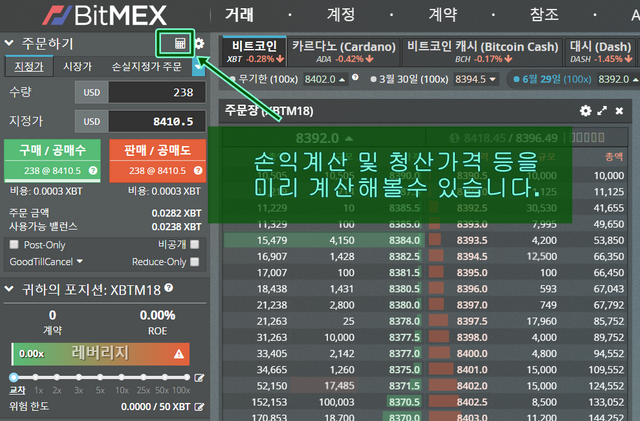Expand the orderbook panel to fullscreen
Viewport: 640px width, 421px height.
[602, 111]
